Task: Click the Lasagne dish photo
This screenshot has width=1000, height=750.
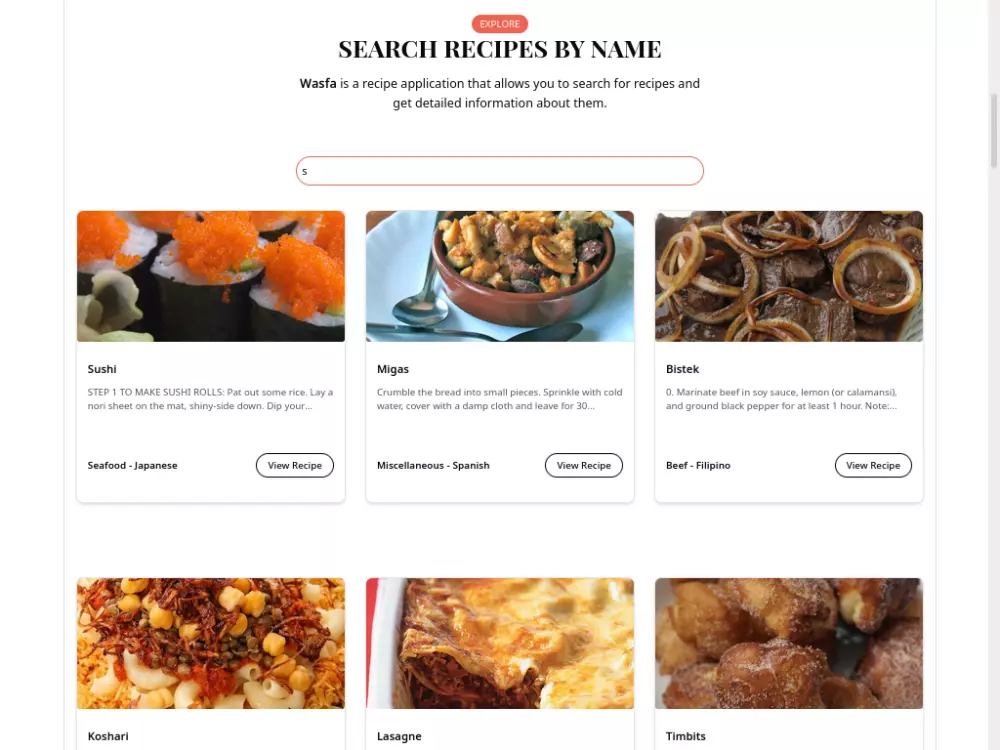Action: [x=500, y=643]
